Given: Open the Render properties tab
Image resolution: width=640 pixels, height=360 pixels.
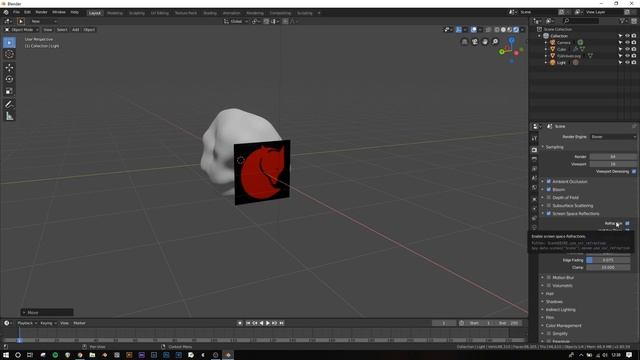Looking at the screenshot, I should click(x=534, y=150).
